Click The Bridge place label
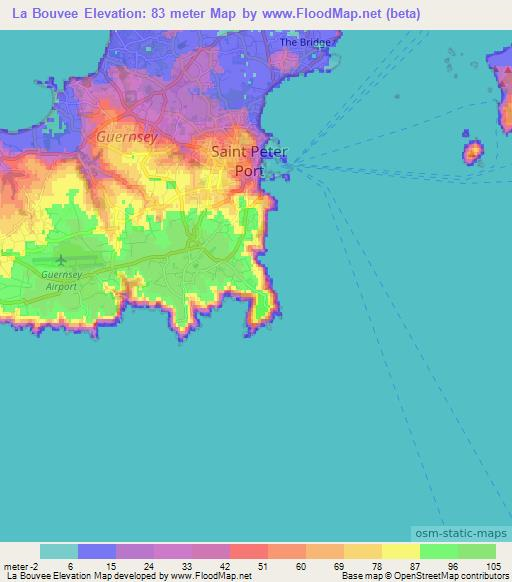The image size is (512, 582). coord(305,42)
